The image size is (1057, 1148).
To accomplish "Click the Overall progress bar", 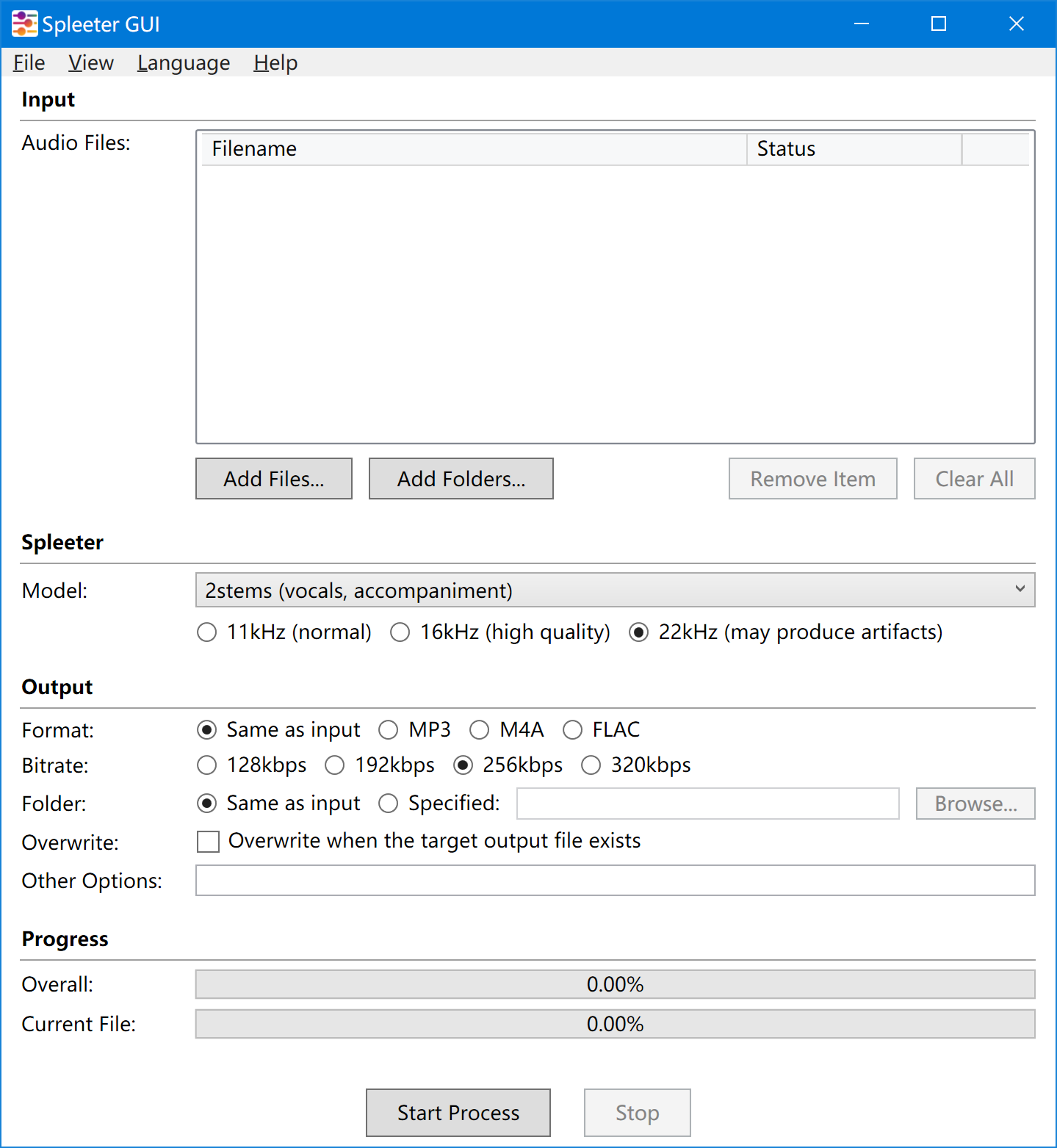I will (616, 984).
